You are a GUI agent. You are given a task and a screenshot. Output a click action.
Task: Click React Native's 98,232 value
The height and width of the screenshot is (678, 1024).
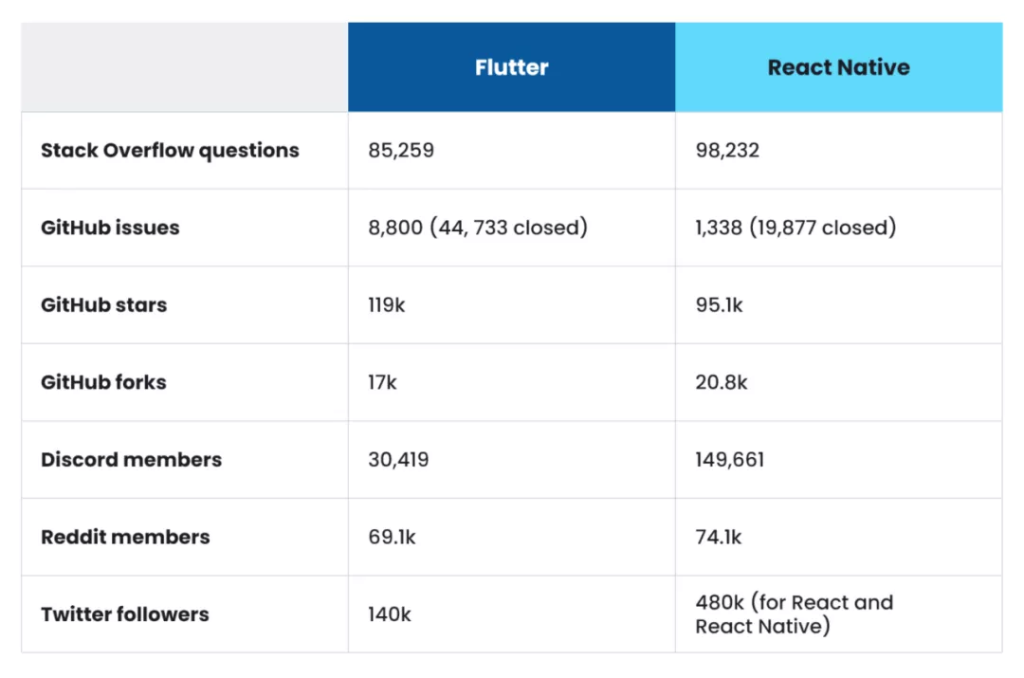tap(728, 150)
